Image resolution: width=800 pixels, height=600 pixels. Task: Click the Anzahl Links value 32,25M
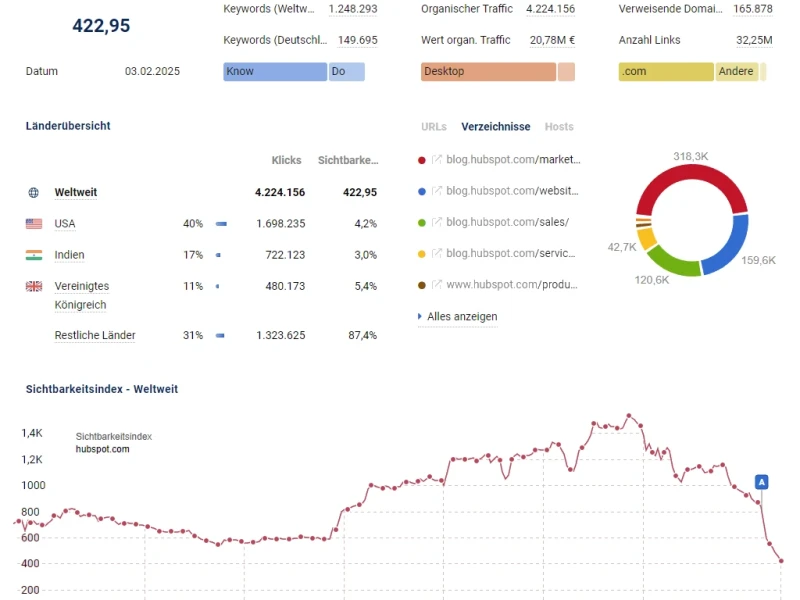pyautogui.click(x=754, y=40)
